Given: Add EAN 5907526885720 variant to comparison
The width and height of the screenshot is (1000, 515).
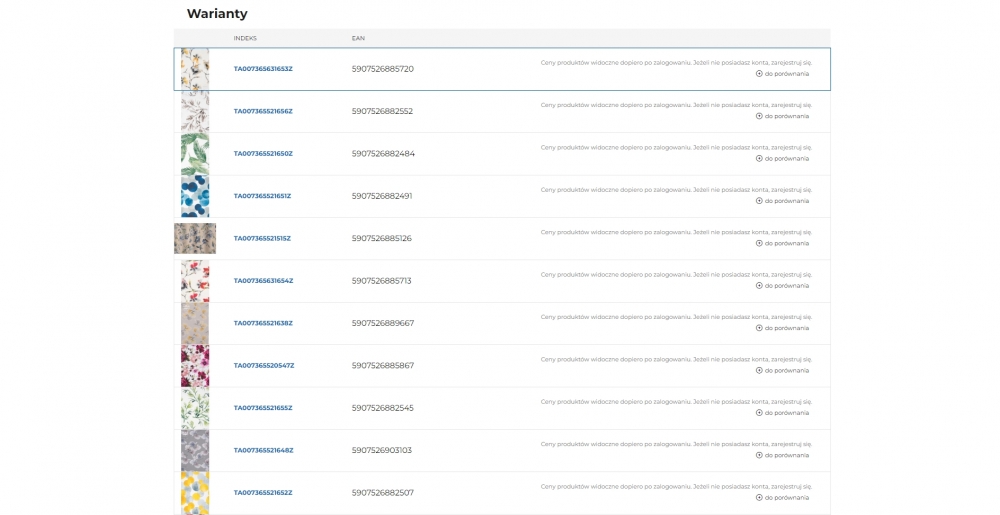Looking at the screenshot, I should [783, 74].
